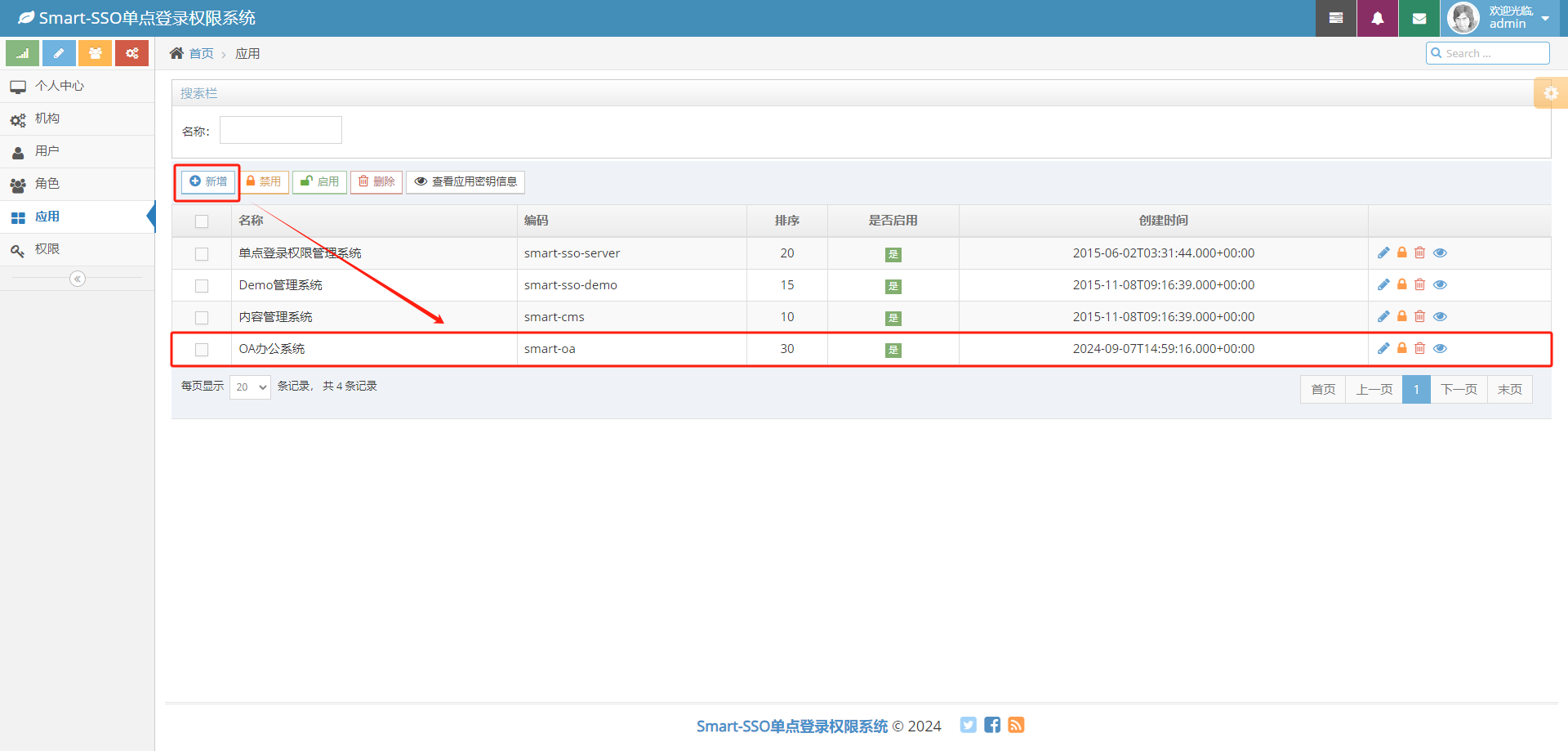Open the notifications bell icon

tap(1378, 18)
